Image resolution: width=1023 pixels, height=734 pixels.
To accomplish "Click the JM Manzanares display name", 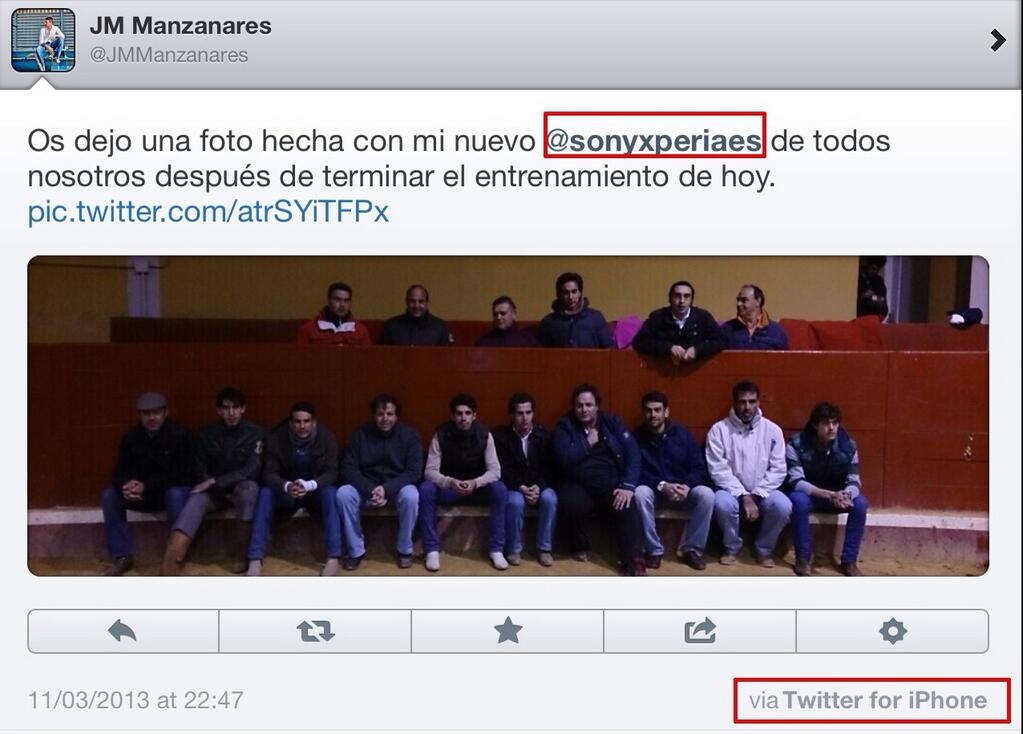I will point(181,26).
